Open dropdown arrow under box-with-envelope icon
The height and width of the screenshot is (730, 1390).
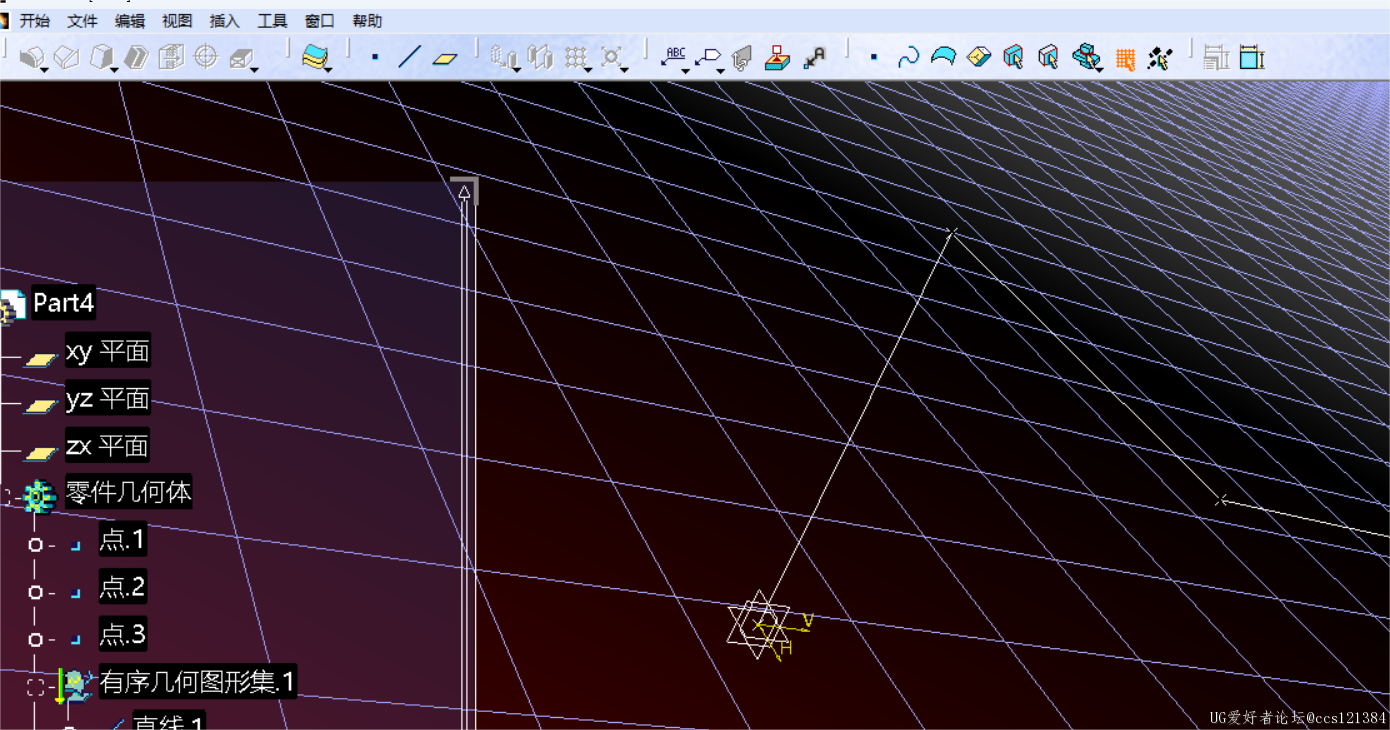tap(253, 70)
